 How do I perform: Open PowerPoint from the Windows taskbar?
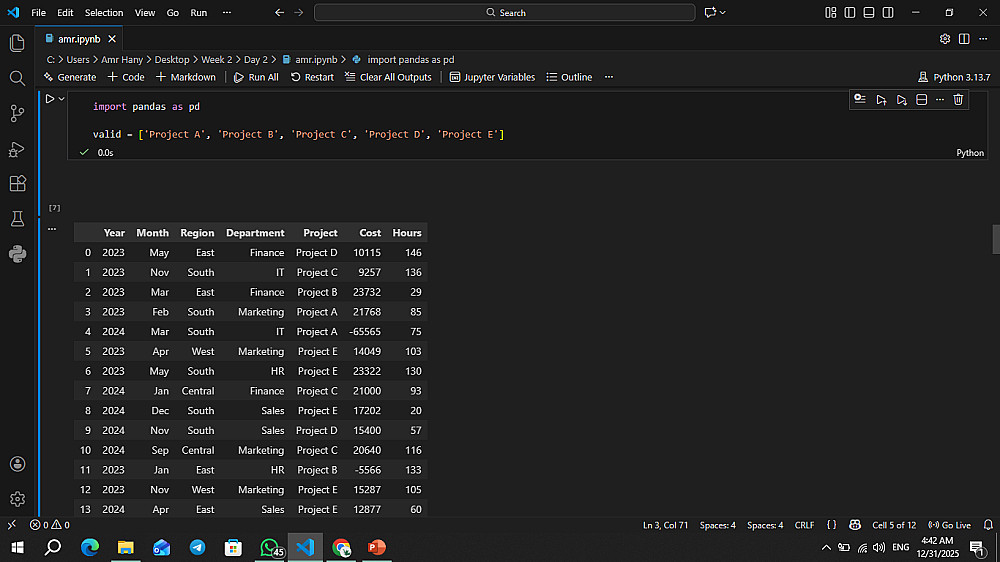(x=377, y=547)
